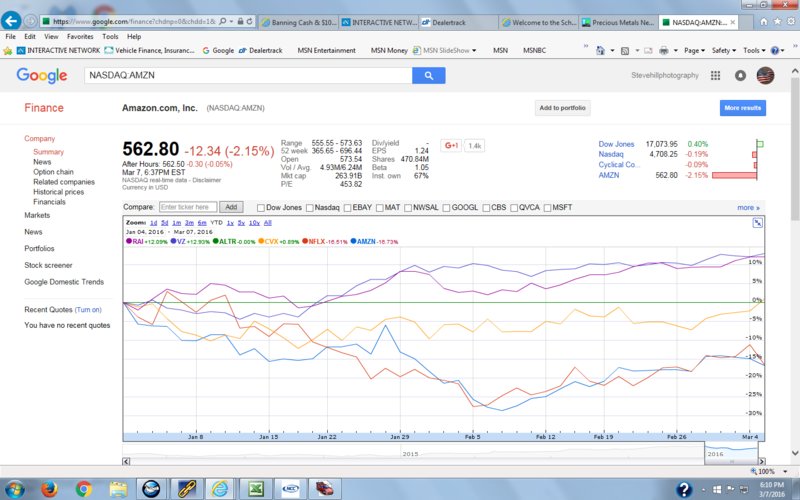This screenshot has height=500, width=800.
Task: Switch to the Dealertrack tab
Action: coord(458,22)
